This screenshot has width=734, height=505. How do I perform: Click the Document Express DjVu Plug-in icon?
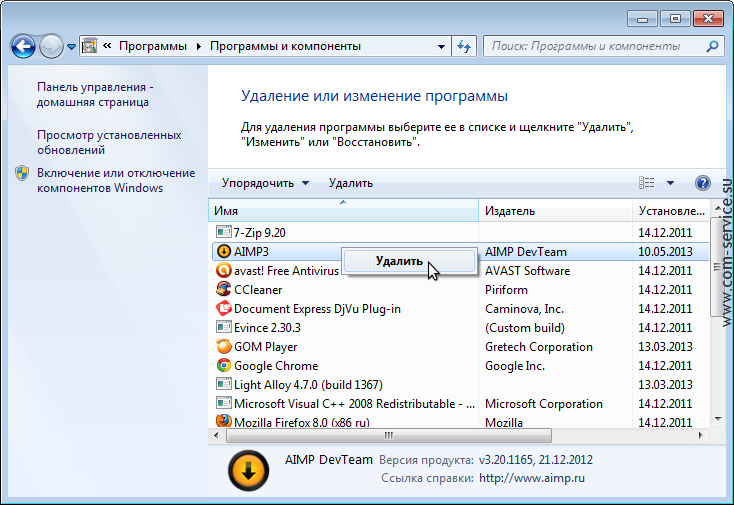pos(224,308)
